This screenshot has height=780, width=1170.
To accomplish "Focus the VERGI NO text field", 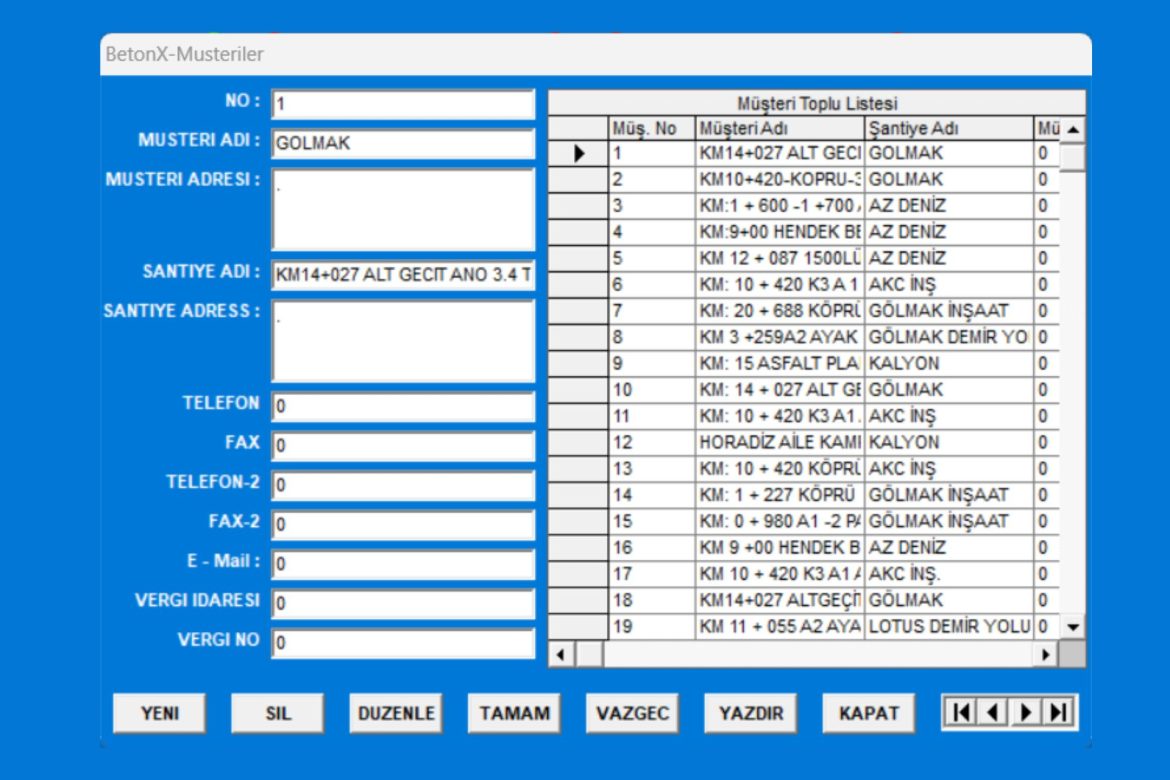I will [403, 643].
